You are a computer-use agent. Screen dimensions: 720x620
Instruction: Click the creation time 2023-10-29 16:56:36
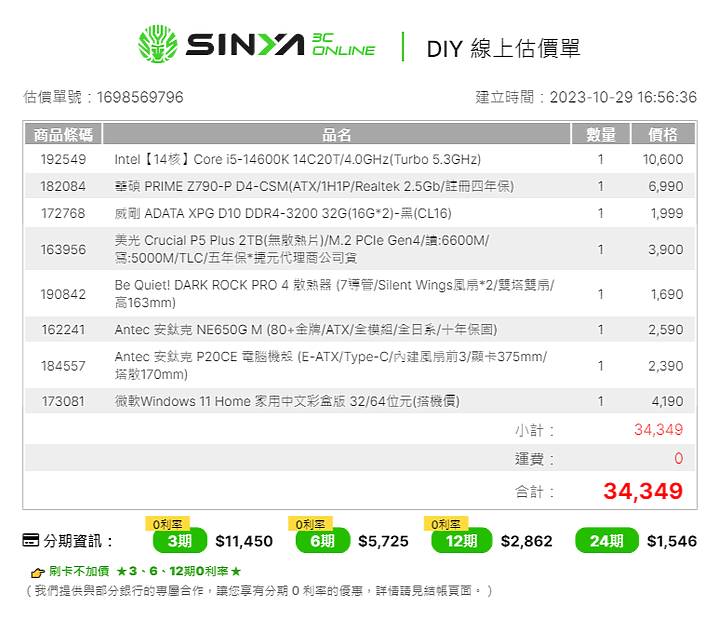tap(623, 97)
